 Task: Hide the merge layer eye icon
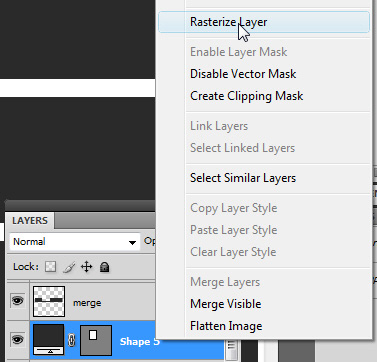[x=17, y=301]
